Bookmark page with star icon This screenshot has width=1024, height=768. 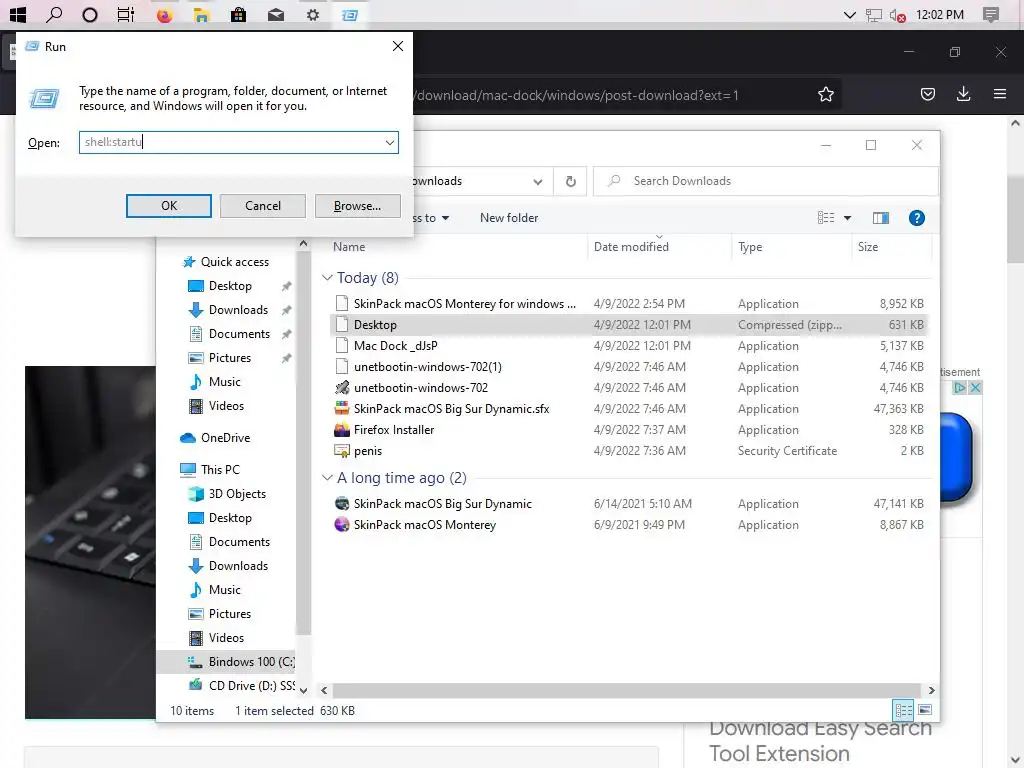[x=825, y=95]
